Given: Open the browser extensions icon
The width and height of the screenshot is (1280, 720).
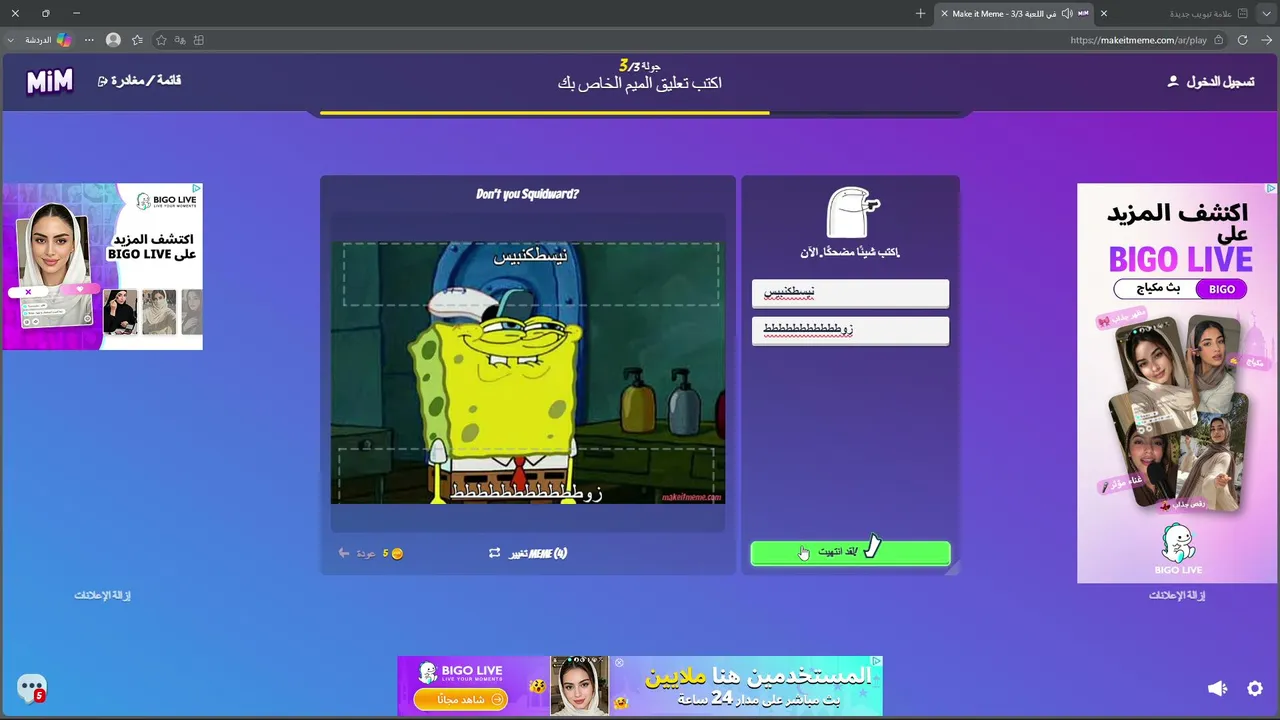Looking at the screenshot, I should (x=199, y=40).
